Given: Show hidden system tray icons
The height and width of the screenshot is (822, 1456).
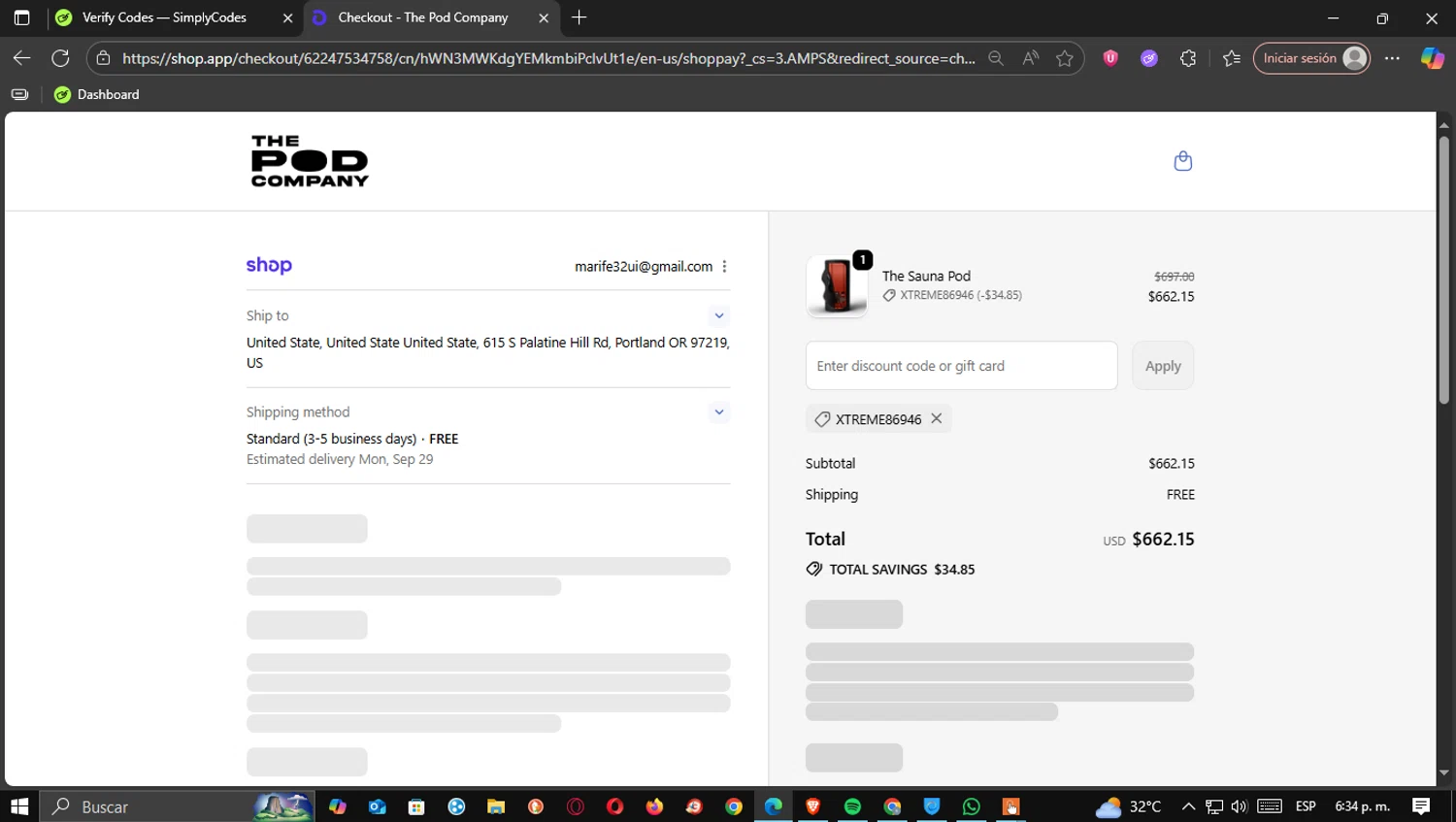Looking at the screenshot, I should (1188, 806).
